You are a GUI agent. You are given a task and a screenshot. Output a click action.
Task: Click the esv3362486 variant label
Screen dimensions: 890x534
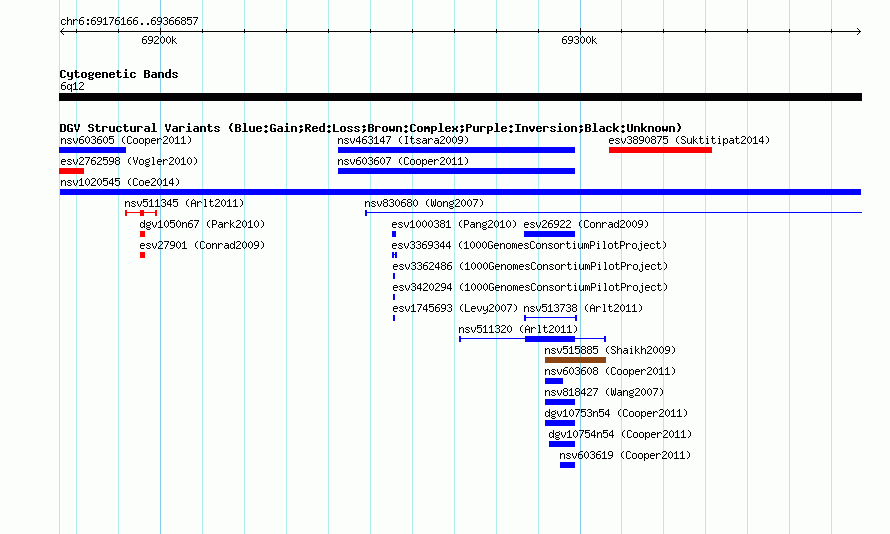[530, 266]
